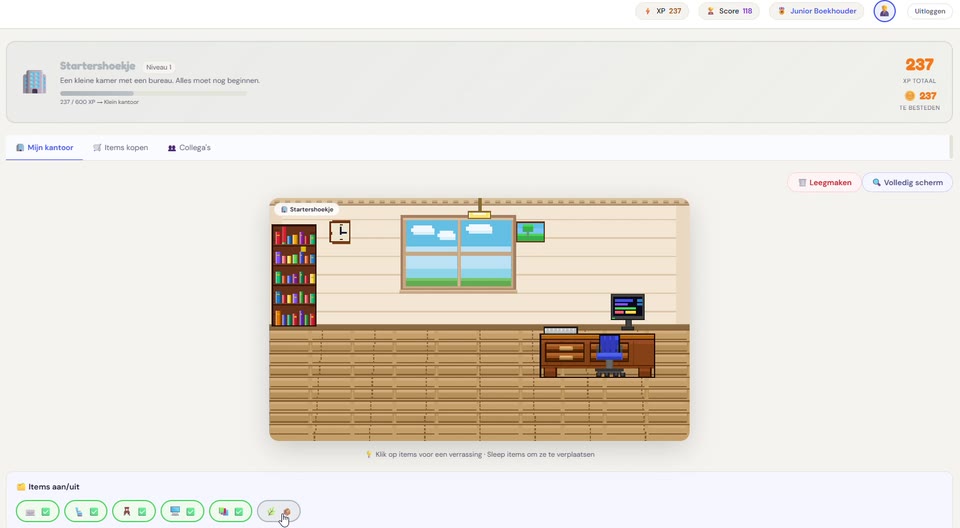
Task: Click the Niveau 1 level badge
Action: click(x=159, y=67)
